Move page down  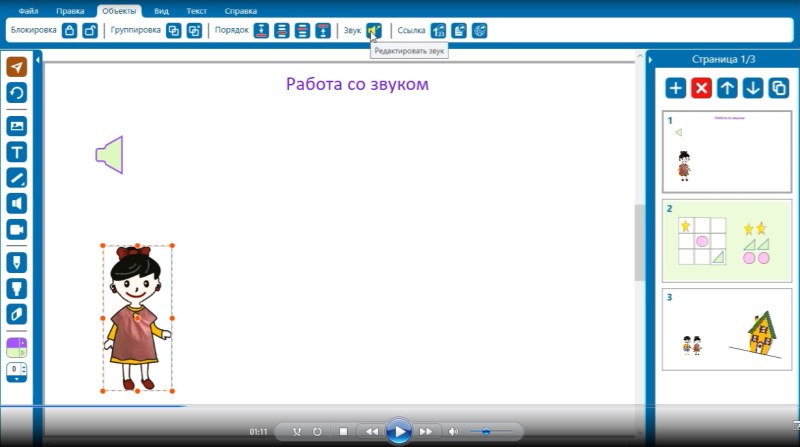point(753,88)
